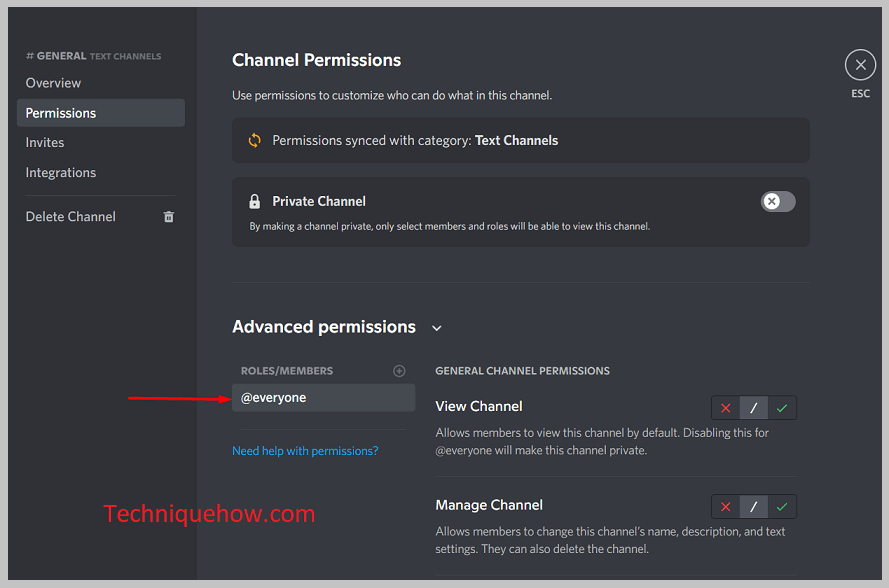Select the Permissions sidebar tab

point(100,113)
